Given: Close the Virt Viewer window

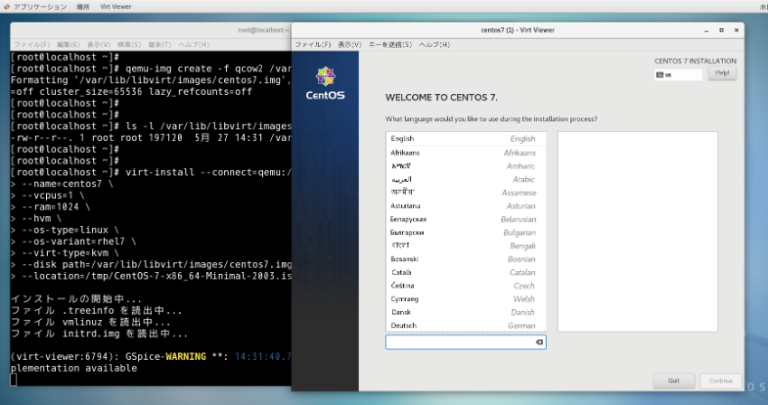Looking at the screenshot, I should pyautogui.click(x=735, y=31).
